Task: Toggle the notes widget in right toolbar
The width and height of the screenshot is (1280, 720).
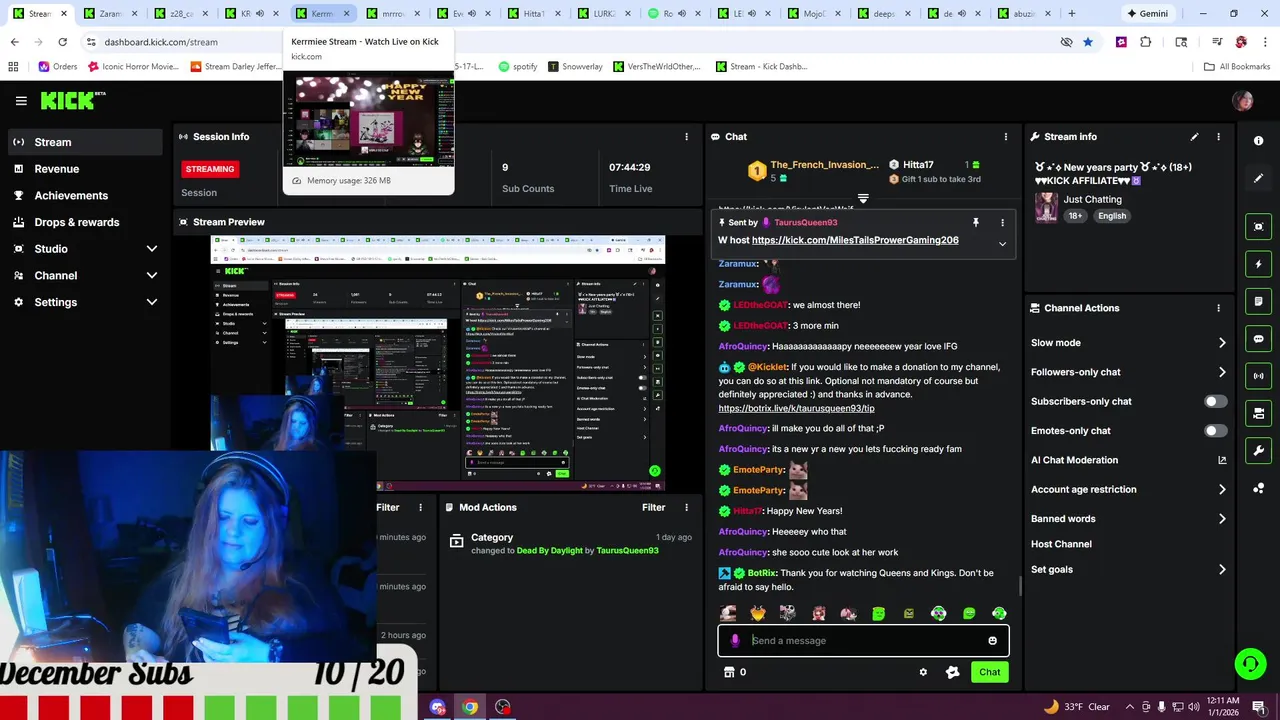Action: 1259,301
